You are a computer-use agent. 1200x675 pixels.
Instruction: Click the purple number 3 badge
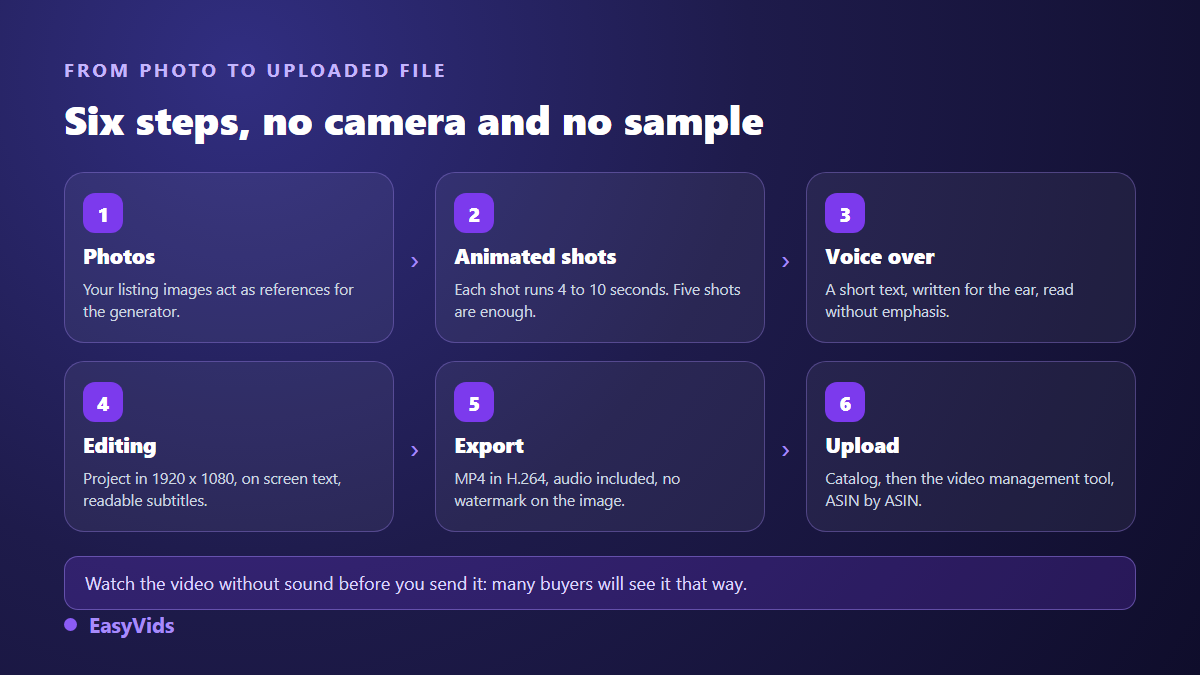click(845, 213)
